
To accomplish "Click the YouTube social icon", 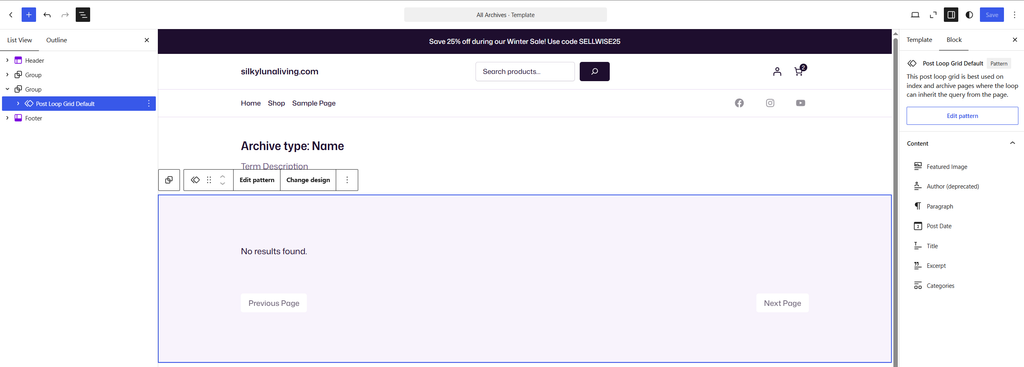I will (x=801, y=103).
